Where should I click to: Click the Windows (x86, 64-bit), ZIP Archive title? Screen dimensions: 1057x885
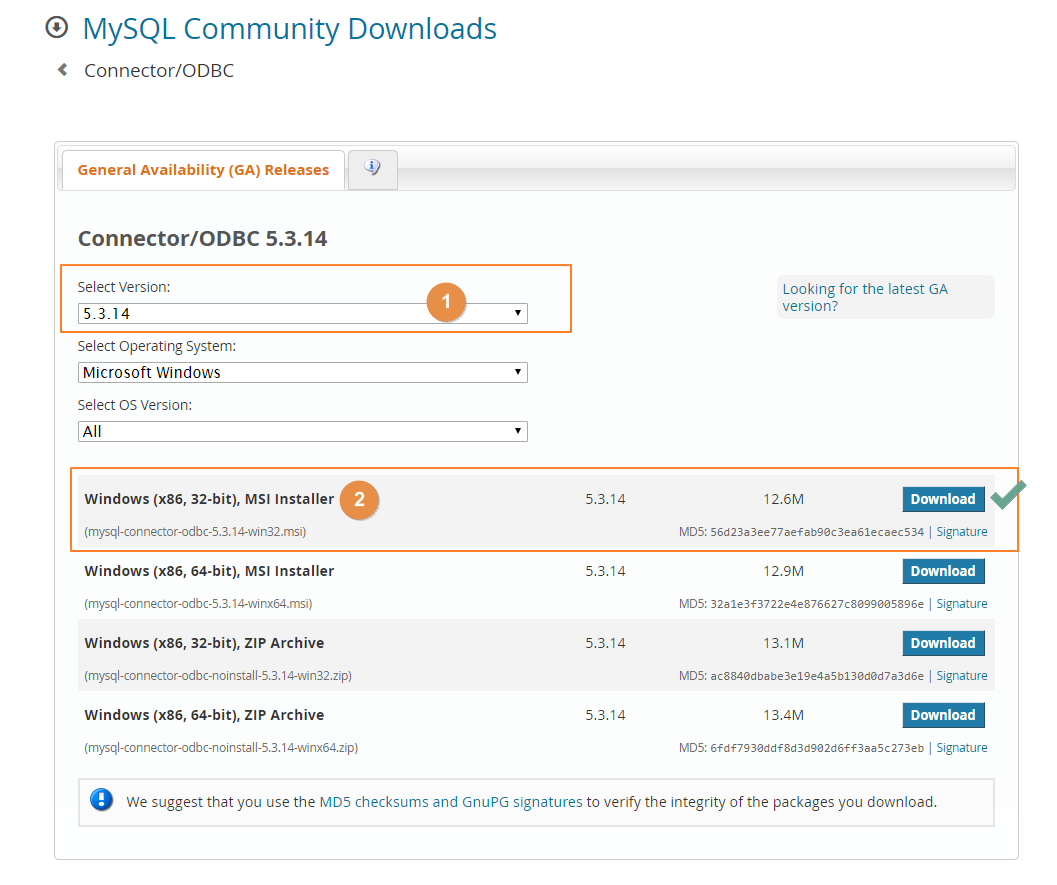tap(204, 716)
